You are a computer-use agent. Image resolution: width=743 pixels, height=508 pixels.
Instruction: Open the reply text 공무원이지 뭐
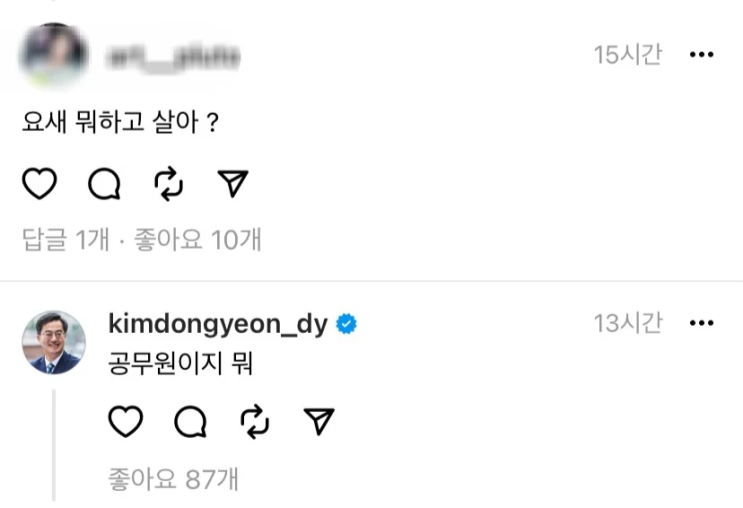[181, 364]
